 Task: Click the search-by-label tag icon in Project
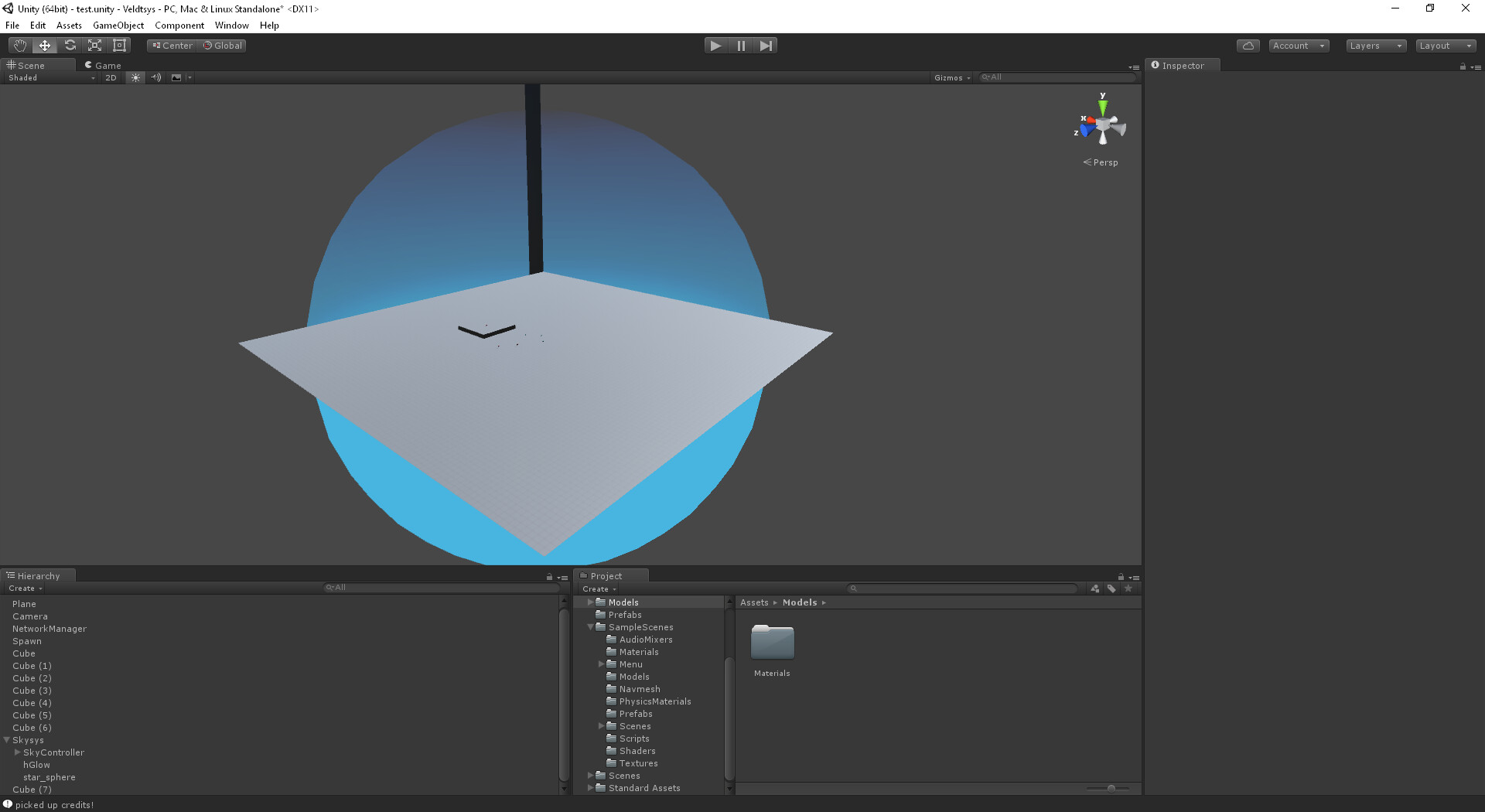1111,589
